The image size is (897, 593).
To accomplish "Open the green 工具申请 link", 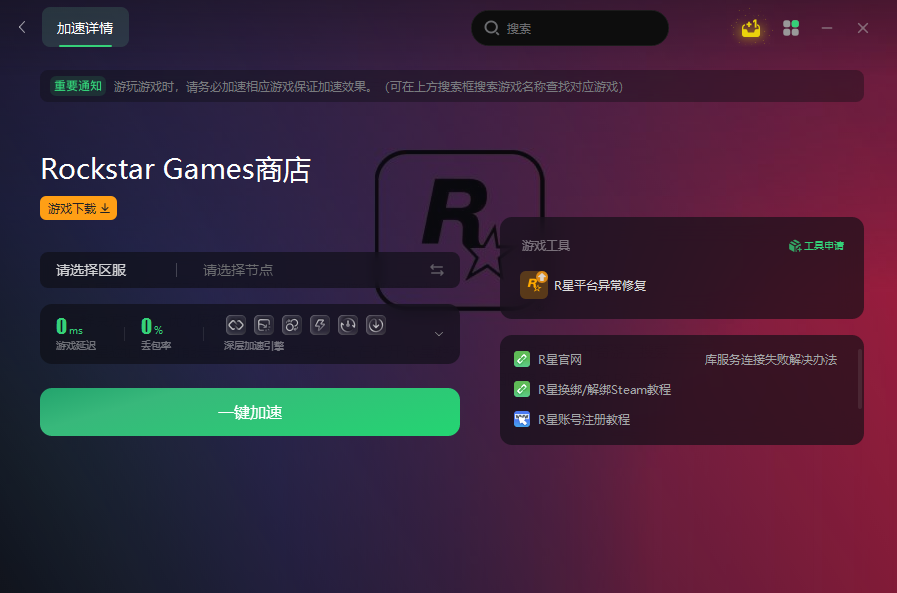I will (816, 246).
